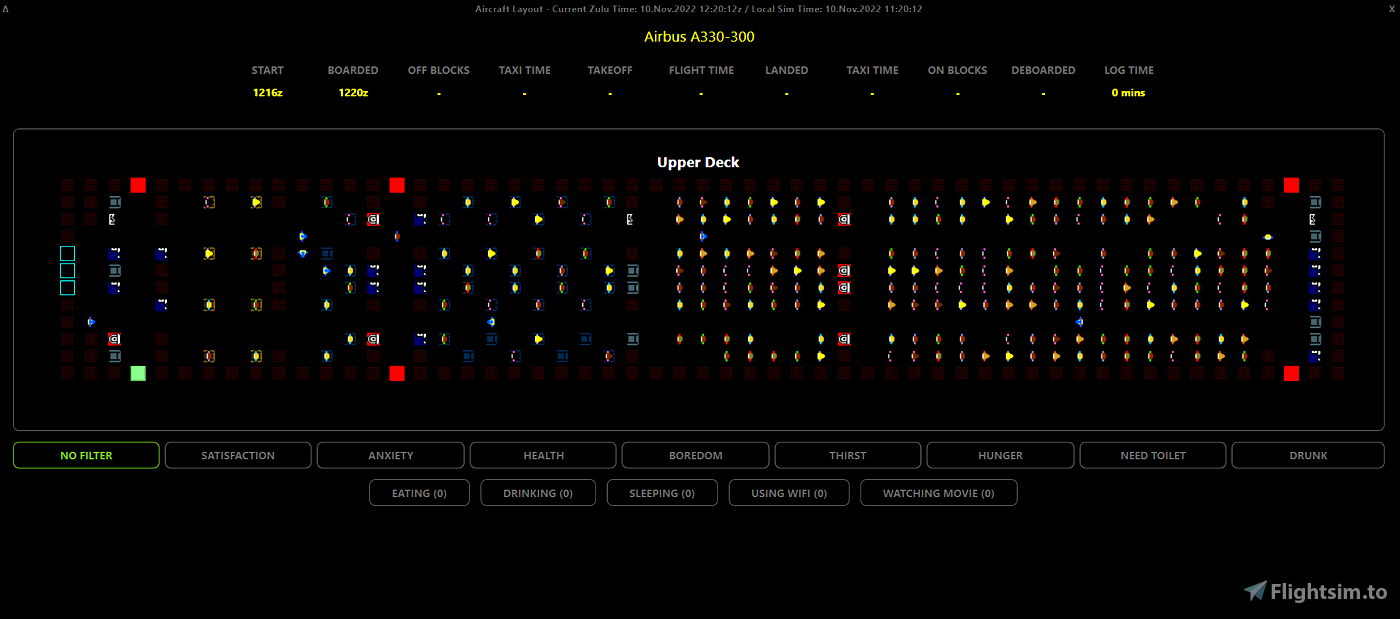Open the EATING (0) passenger list
This screenshot has width=1400, height=619.
click(419, 492)
